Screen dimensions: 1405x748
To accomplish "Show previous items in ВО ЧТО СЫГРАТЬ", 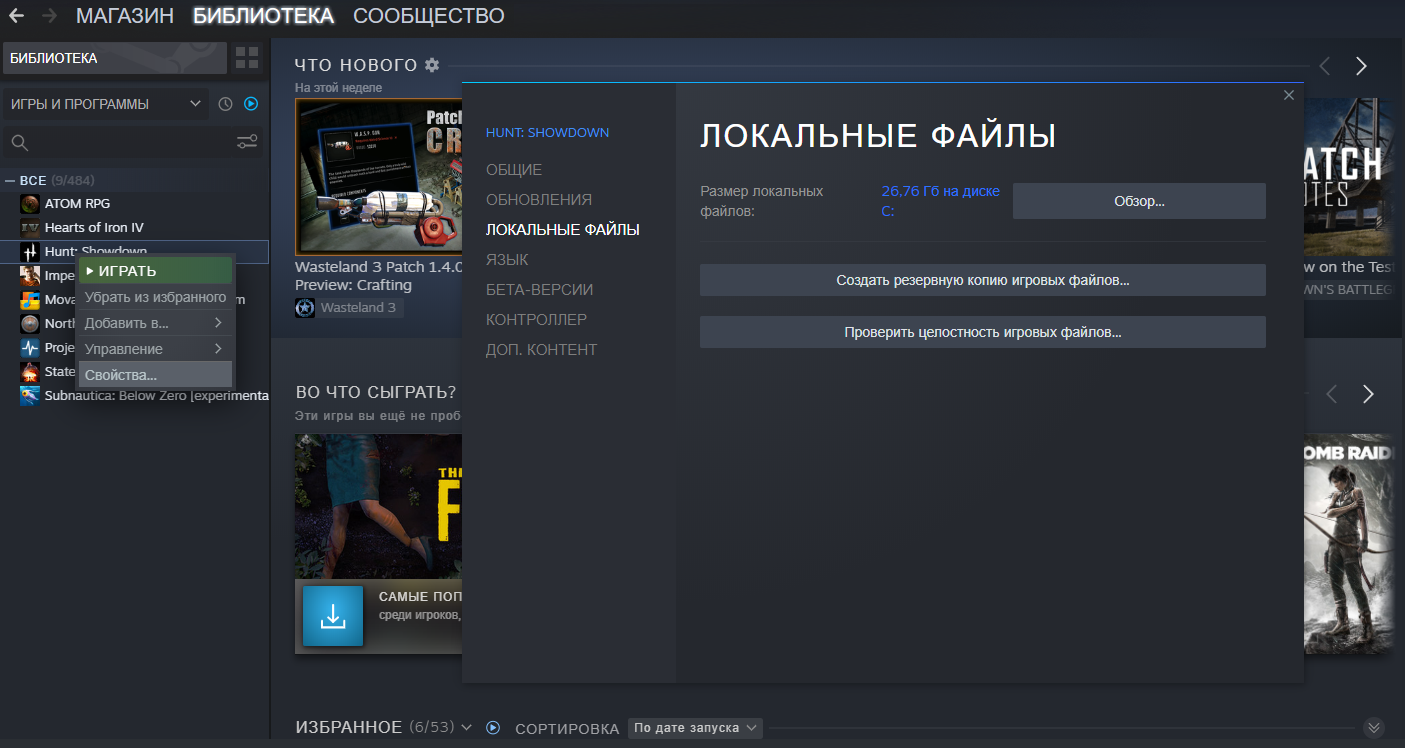I will (x=1331, y=394).
